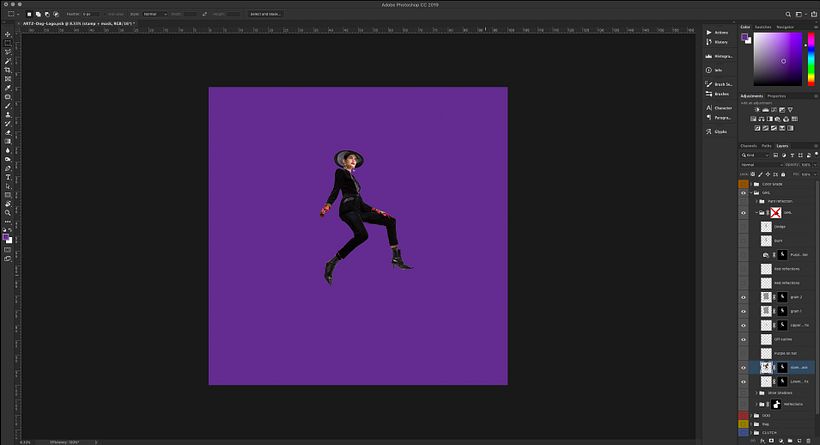Click the foreground color swatch in toolbar
The height and width of the screenshot is (445, 820).
pyautogui.click(x=6, y=236)
